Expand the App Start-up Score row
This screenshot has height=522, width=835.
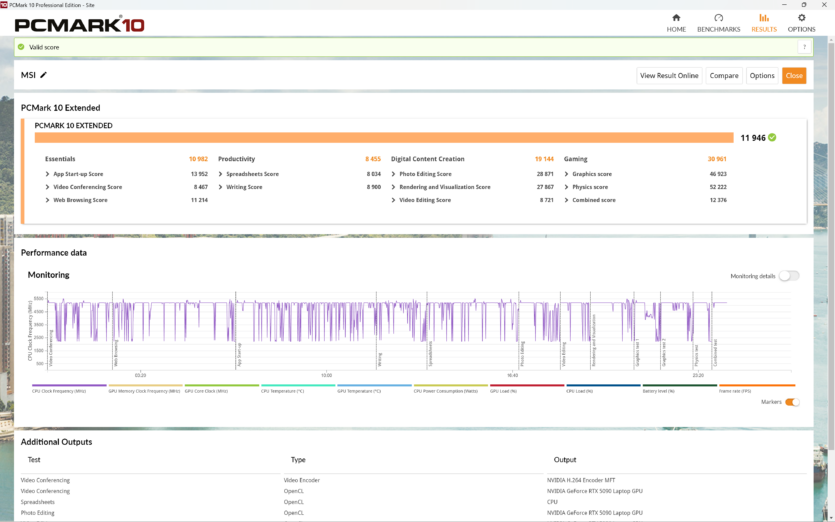47,174
